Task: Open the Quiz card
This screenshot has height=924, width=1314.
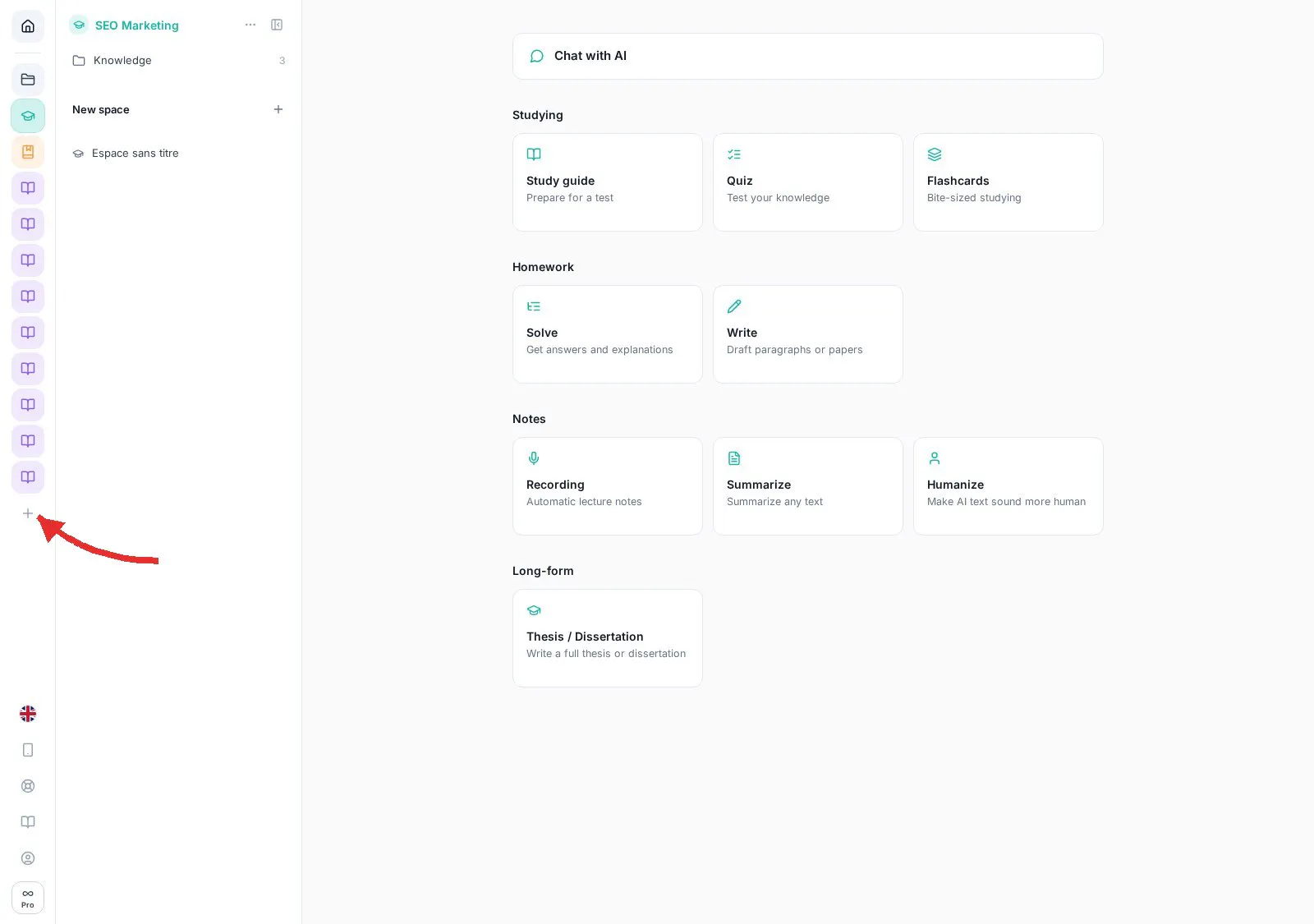Action: (x=808, y=182)
